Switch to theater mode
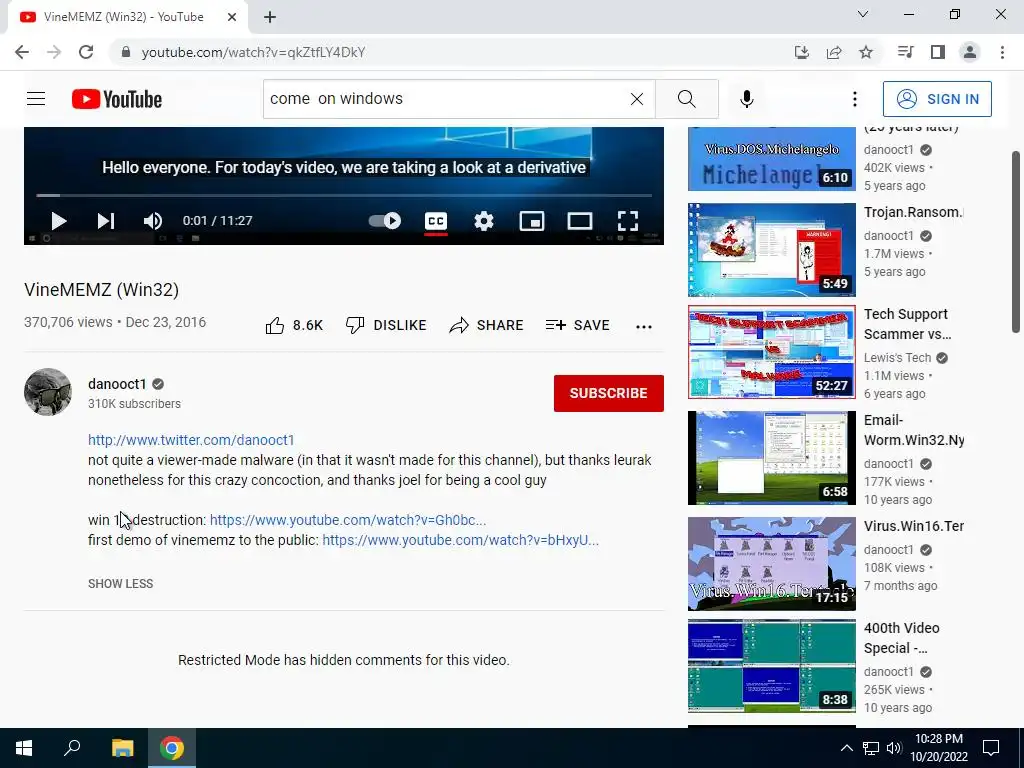 [x=580, y=221]
